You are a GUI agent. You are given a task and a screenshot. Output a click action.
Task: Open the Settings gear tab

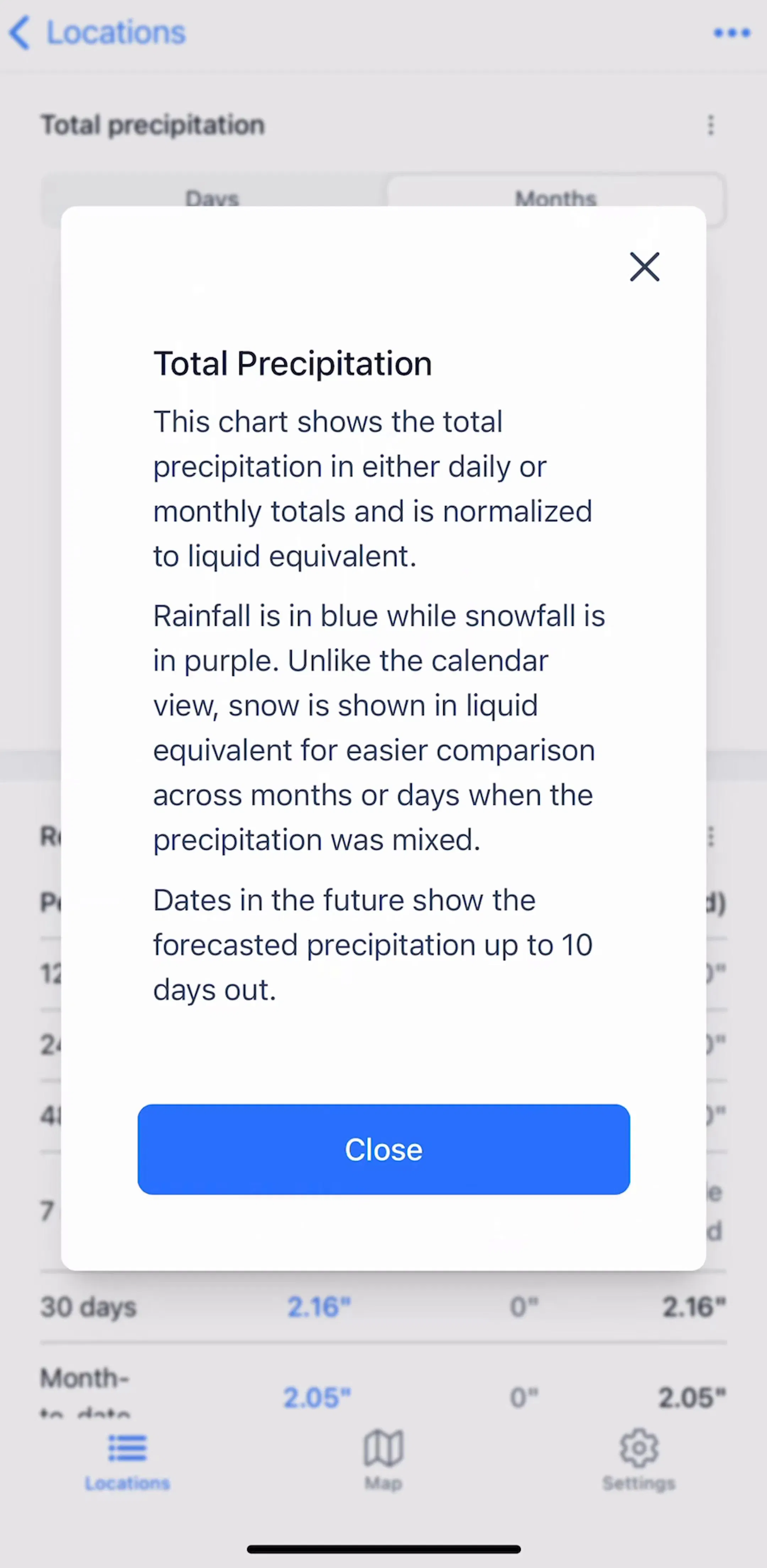point(639,1447)
